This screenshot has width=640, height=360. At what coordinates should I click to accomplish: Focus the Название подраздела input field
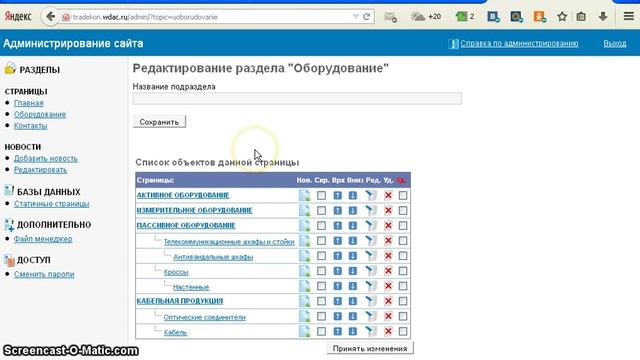[297, 98]
